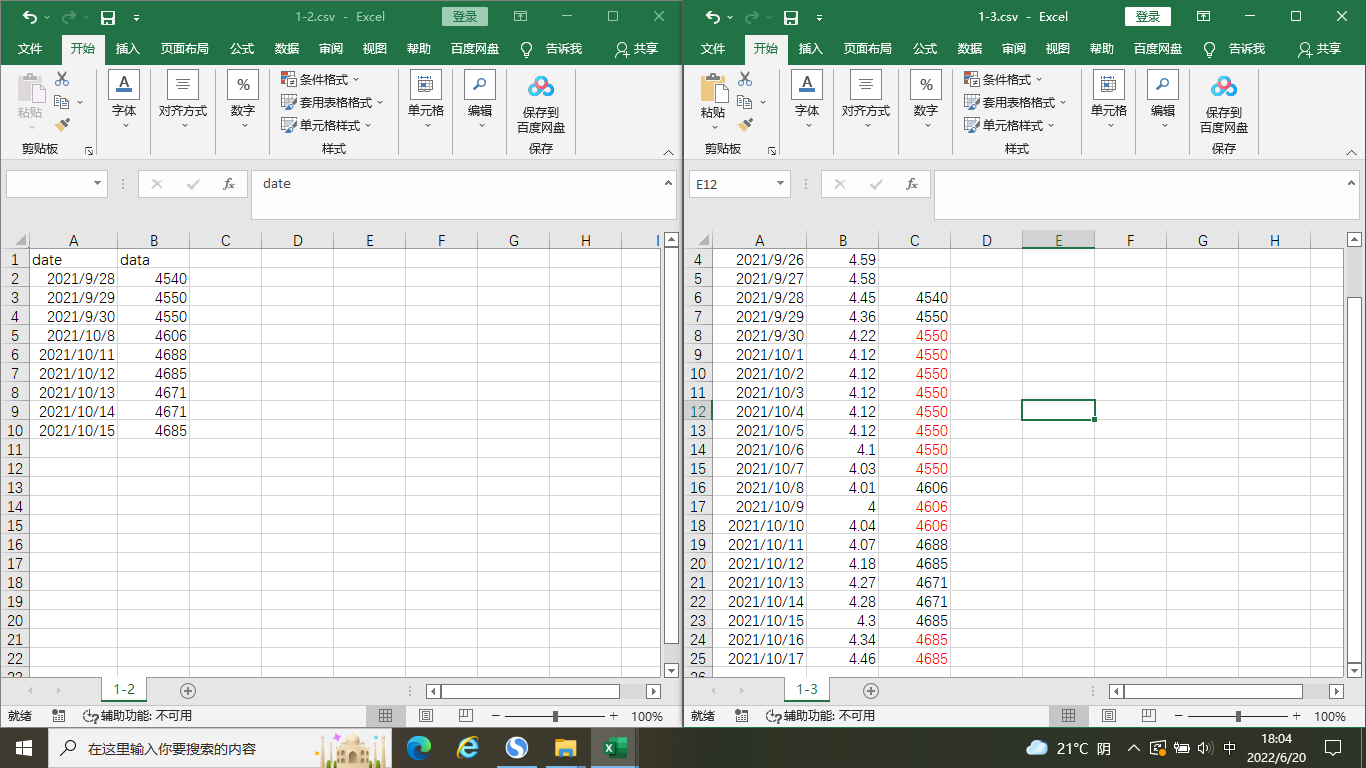Open Quick Access customize dropdown in 1-3.csv
The height and width of the screenshot is (768, 1366).
(x=819, y=18)
